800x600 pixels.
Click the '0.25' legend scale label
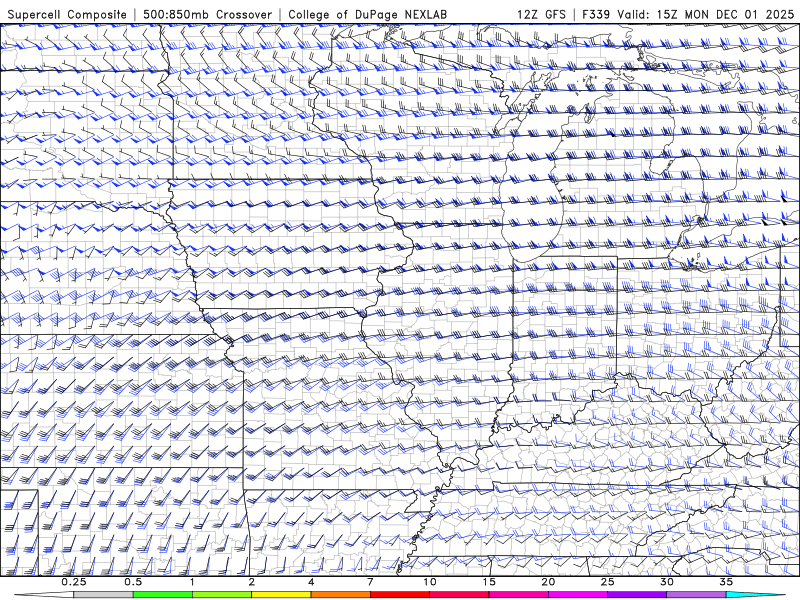pyautogui.click(x=74, y=582)
